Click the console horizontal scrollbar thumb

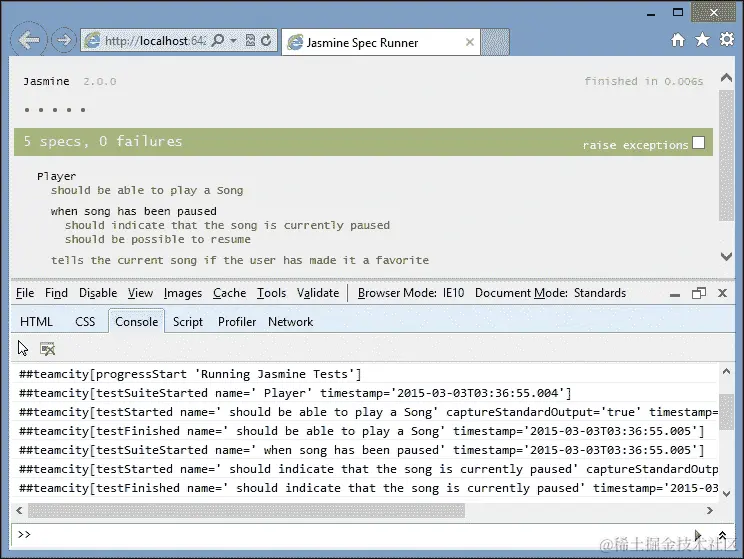[x=246, y=511]
